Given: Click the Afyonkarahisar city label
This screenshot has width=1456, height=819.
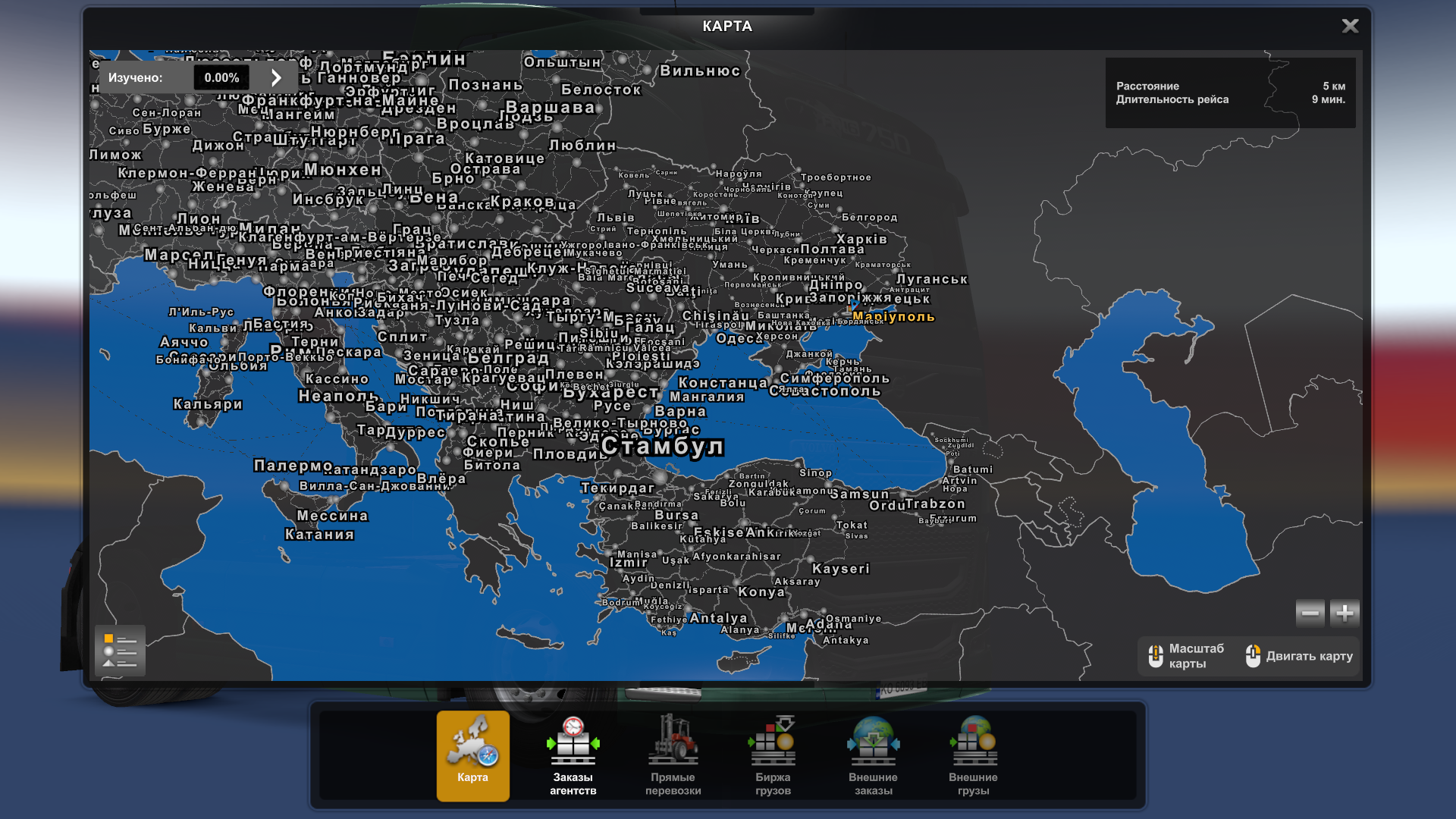Looking at the screenshot, I should coord(736,556).
